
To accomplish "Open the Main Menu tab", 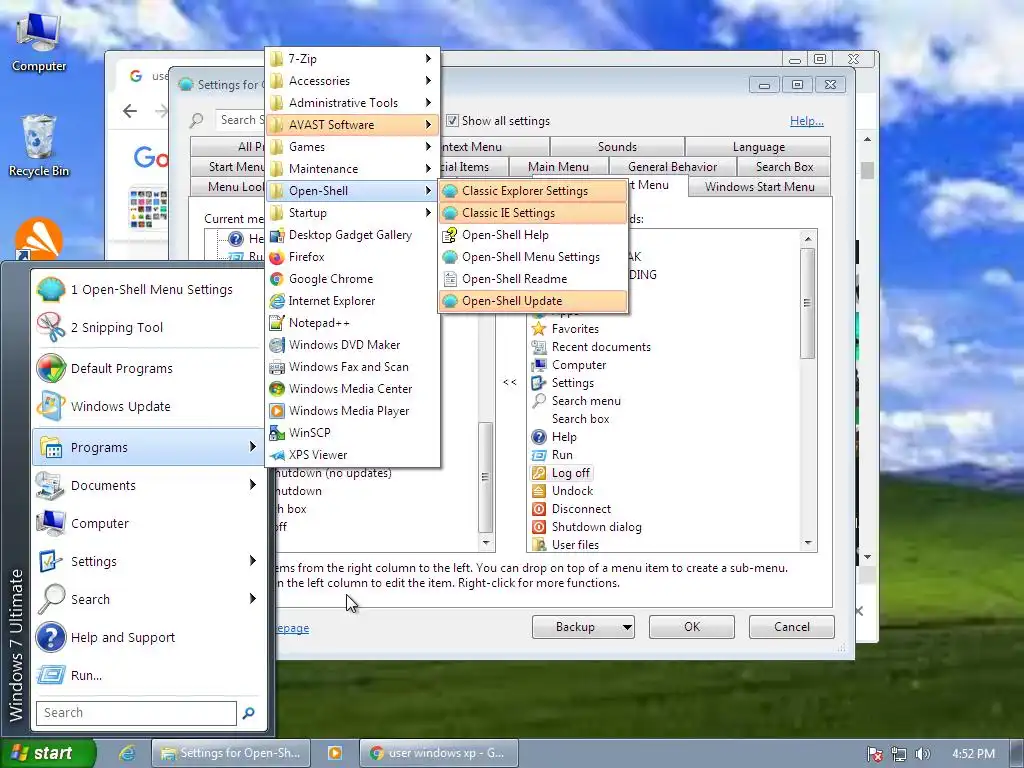I will (558, 167).
